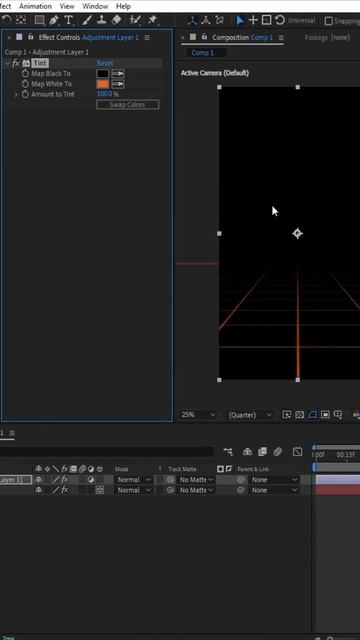The width and height of the screenshot is (360, 640).
Task: Click the timeline layer search field
Action: 106,451
